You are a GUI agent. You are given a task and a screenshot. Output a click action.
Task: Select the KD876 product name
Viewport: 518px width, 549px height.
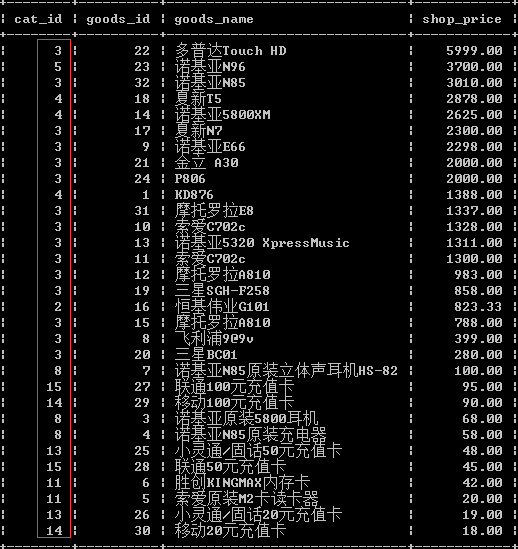tap(194, 195)
